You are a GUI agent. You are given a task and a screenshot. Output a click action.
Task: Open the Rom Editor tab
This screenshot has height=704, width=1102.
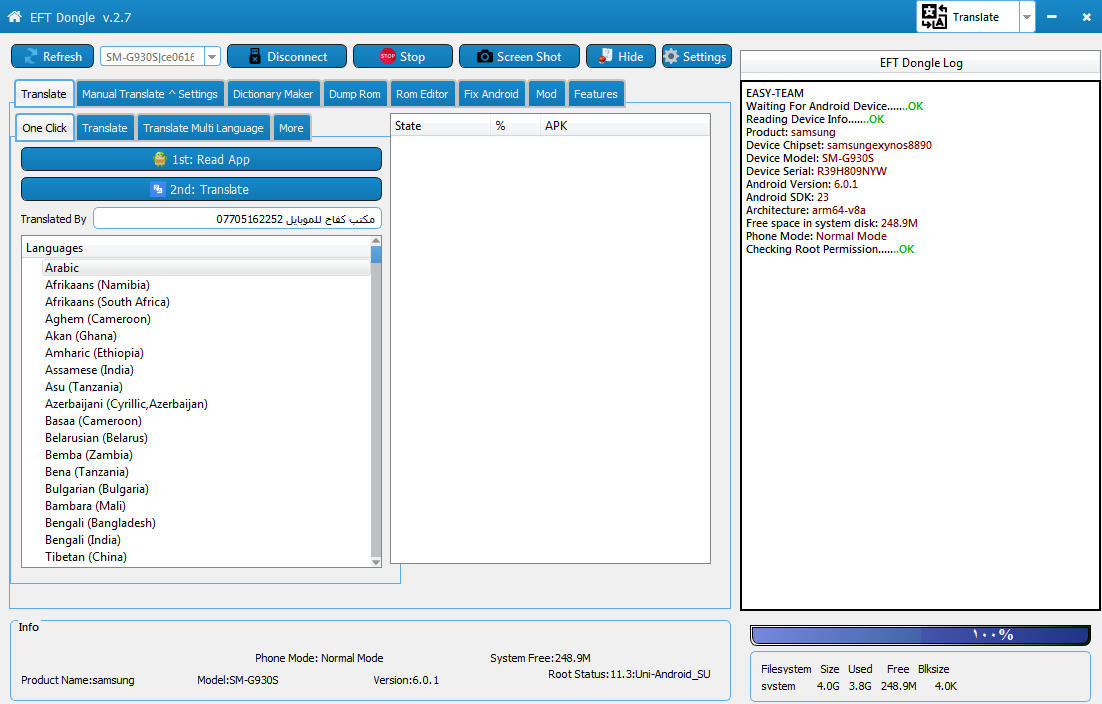pyautogui.click(x=422, y=94)
